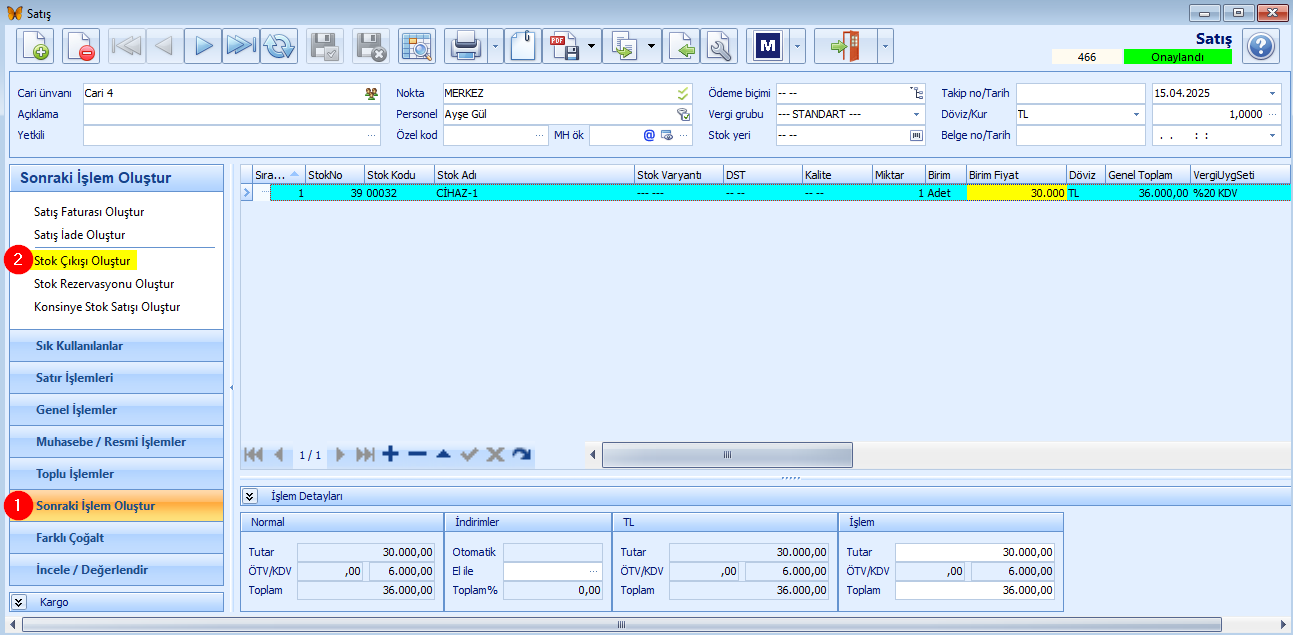
Task: Open the Sık Kullanılanlar panel tab
Action: 116,346
